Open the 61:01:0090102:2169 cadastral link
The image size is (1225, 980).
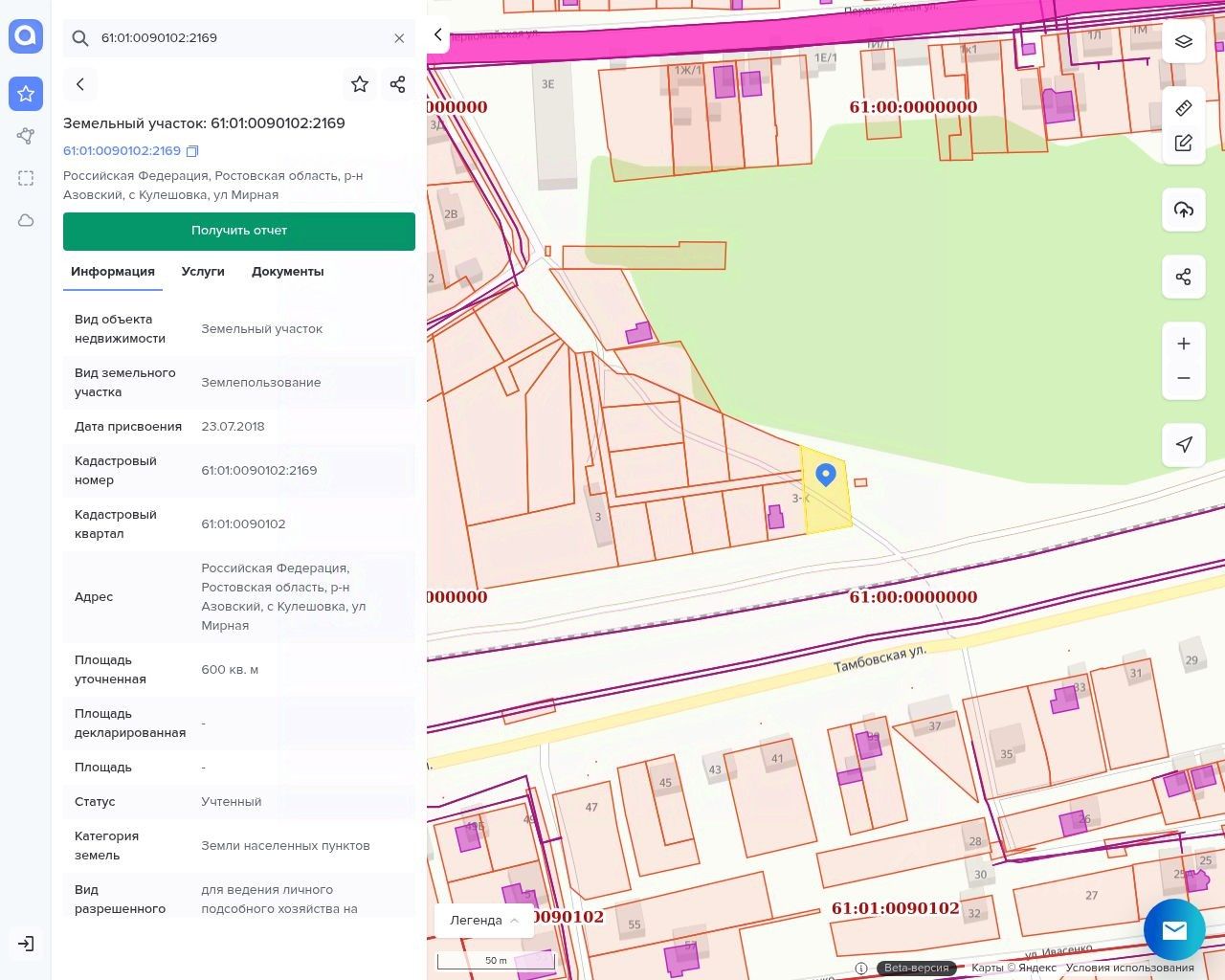[x=122, y=151]
